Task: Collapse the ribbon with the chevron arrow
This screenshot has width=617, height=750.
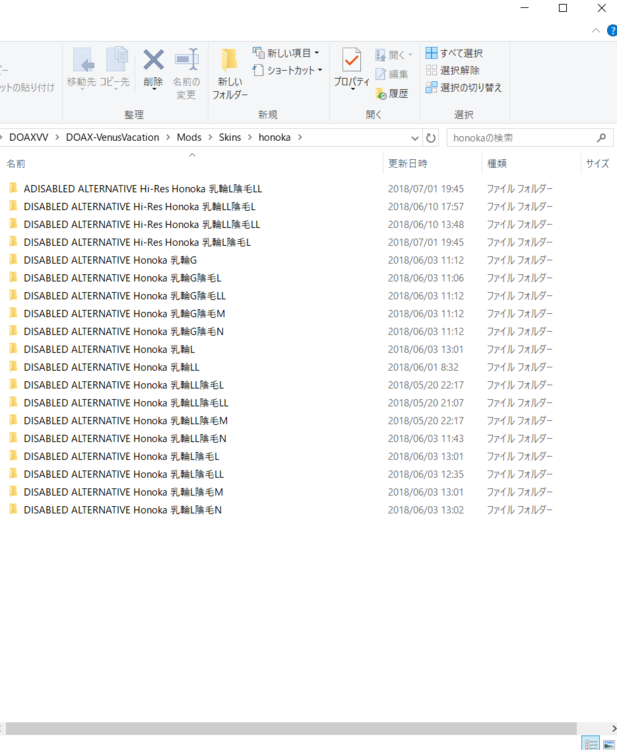Action: (595, 31)
